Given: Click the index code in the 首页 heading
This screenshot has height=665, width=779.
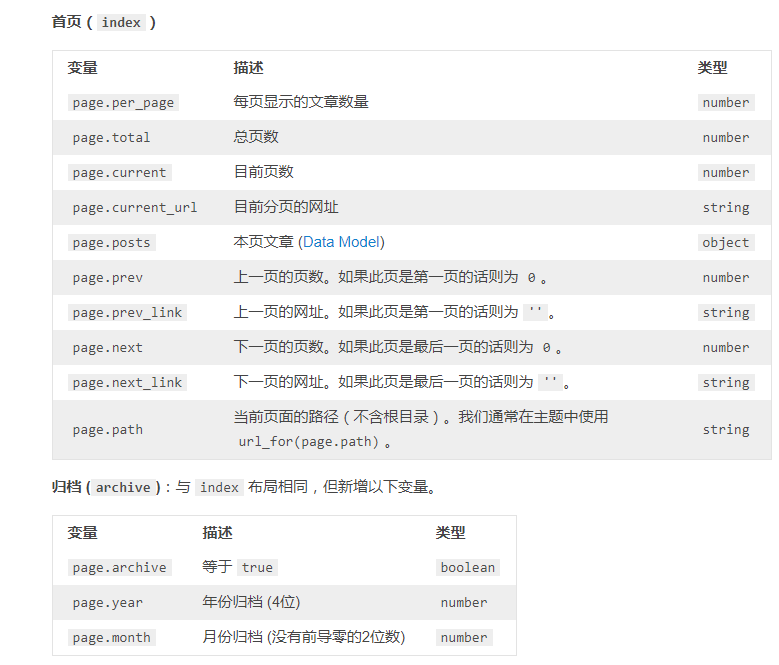Looking at the screenshot, I should [121, 23].
